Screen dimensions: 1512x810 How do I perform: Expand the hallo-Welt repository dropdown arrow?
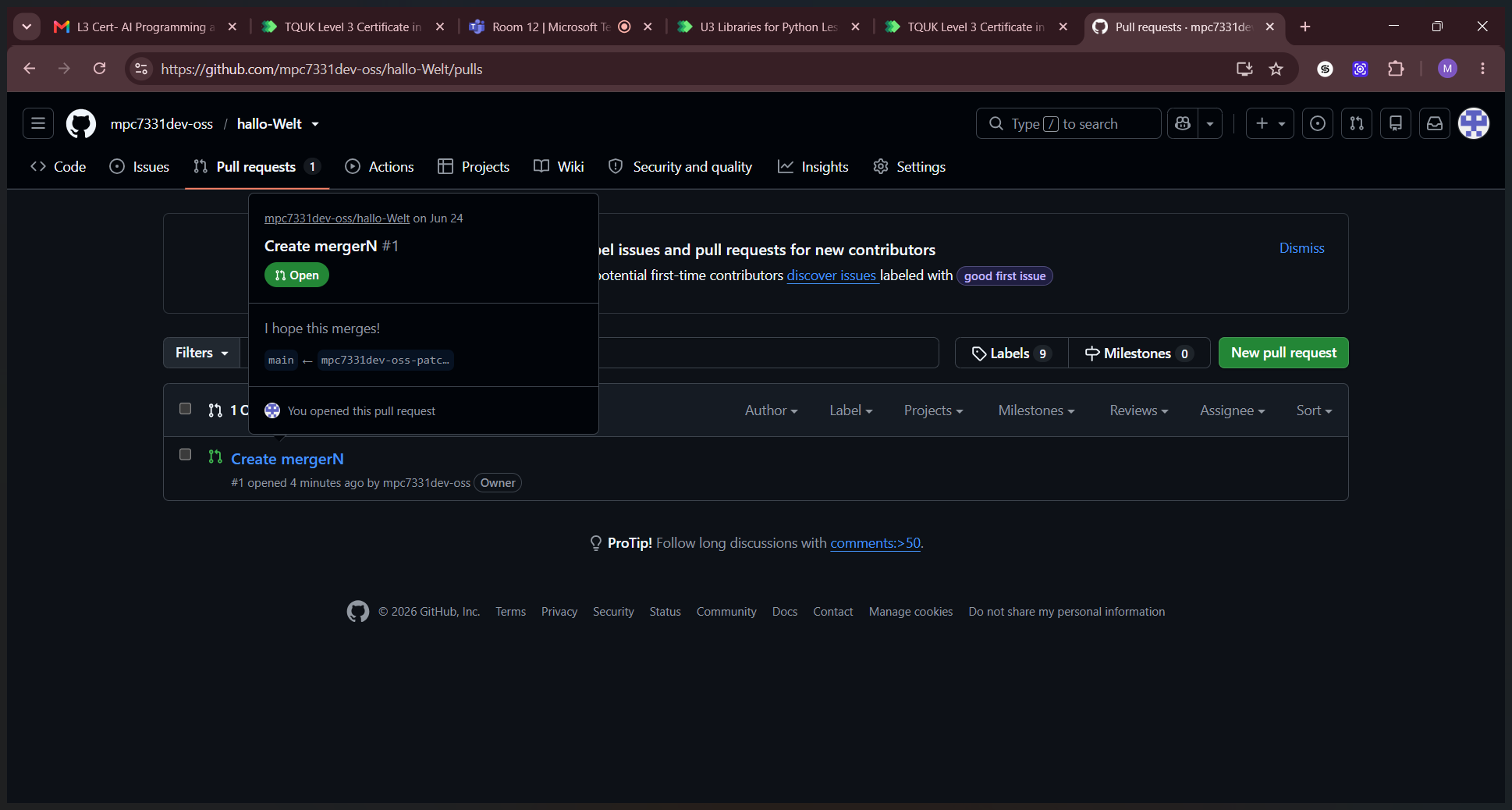pos(315,124)
